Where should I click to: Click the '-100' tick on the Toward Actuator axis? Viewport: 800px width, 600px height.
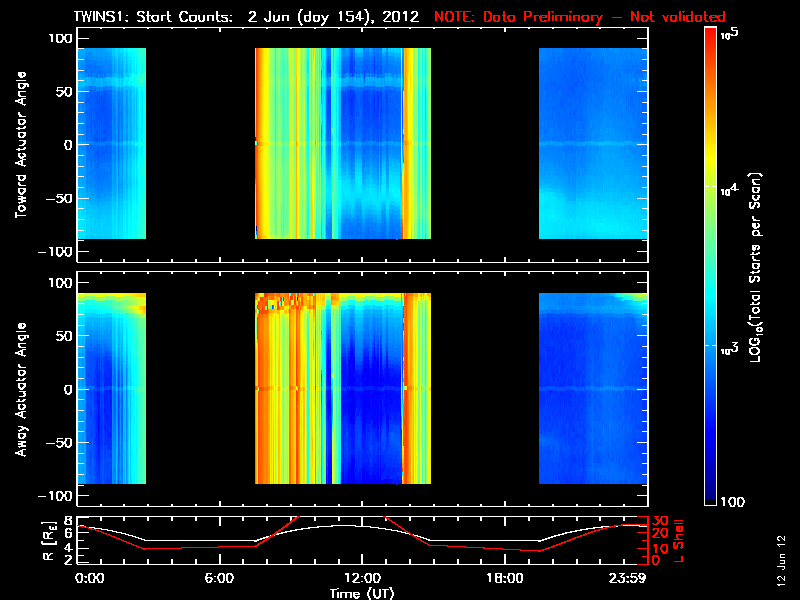click(x=56, y=252)
